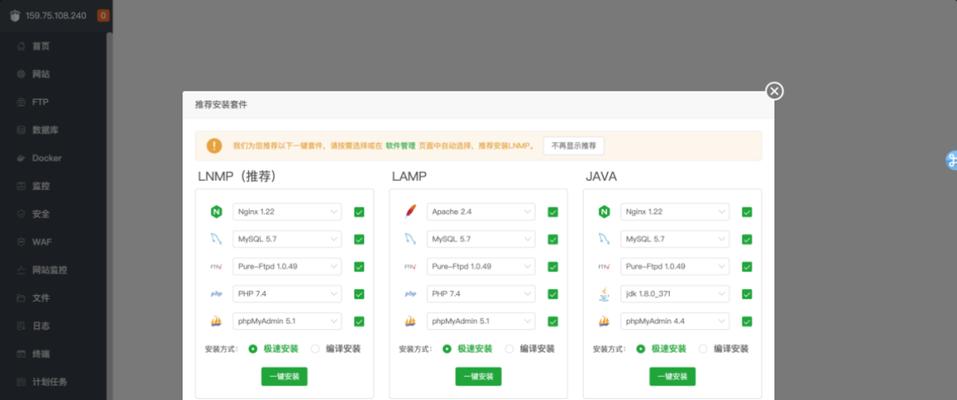Click the 终端 terminal sidebar icon
The height and width of the screenshot is (400, 957).
click(x=21, y=354)
